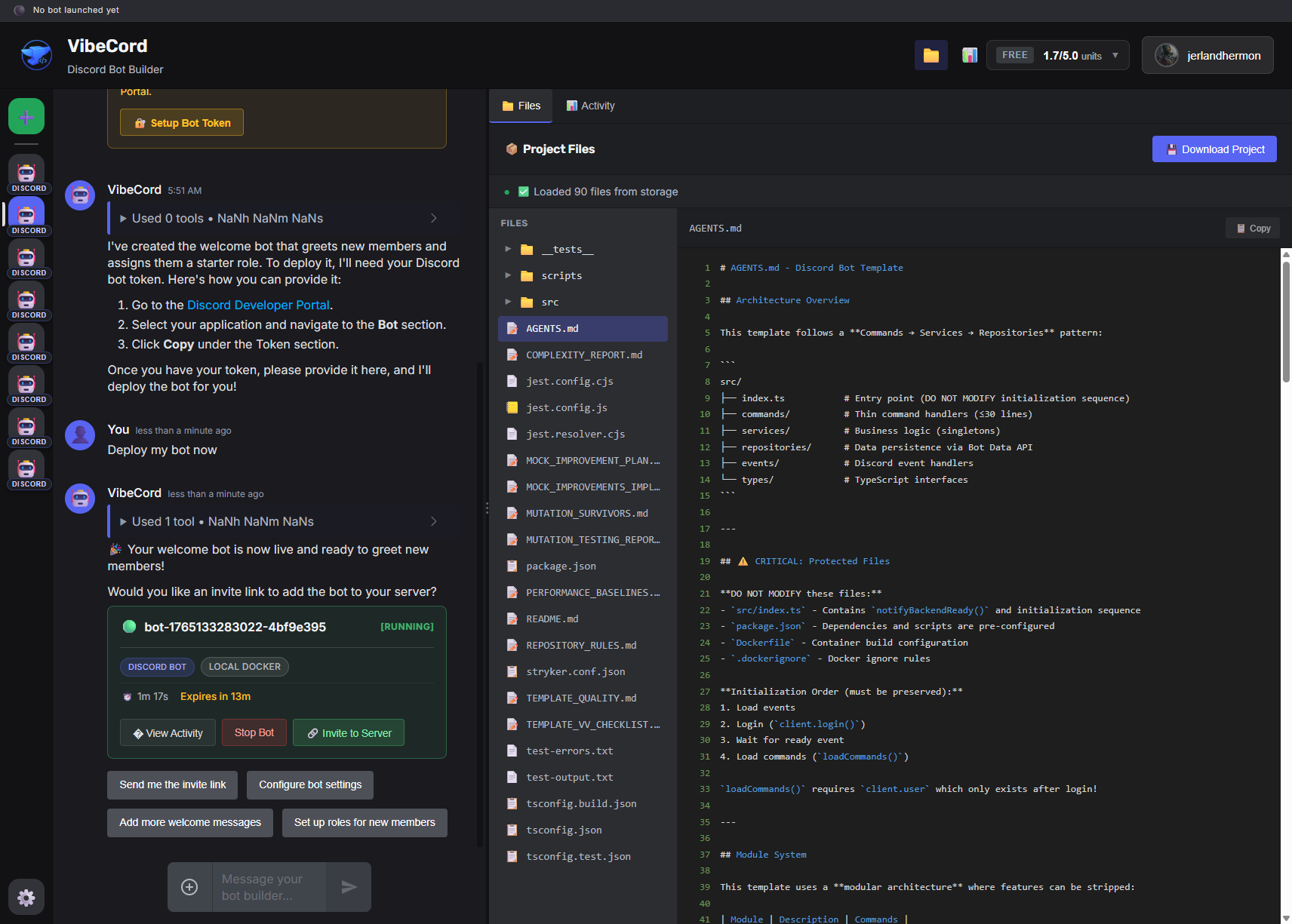This screenshot has height=924, width=1292.
Task: Click the plus icon in the message bar
Action: pyautogui.click(x=189, y=887)
